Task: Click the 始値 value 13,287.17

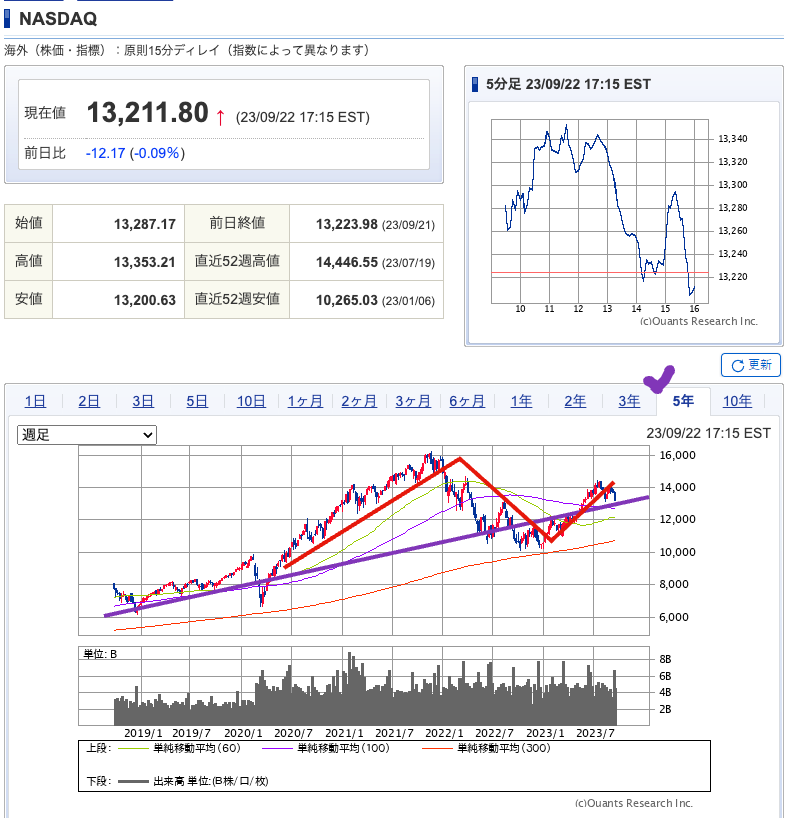Action: [145, 224]
